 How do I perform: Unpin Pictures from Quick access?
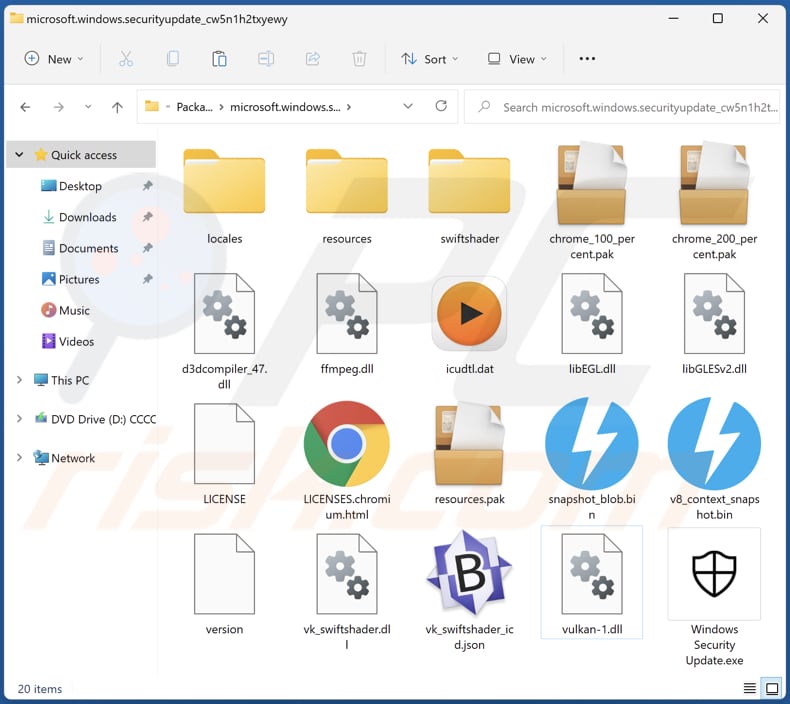(x=147, y=279)
